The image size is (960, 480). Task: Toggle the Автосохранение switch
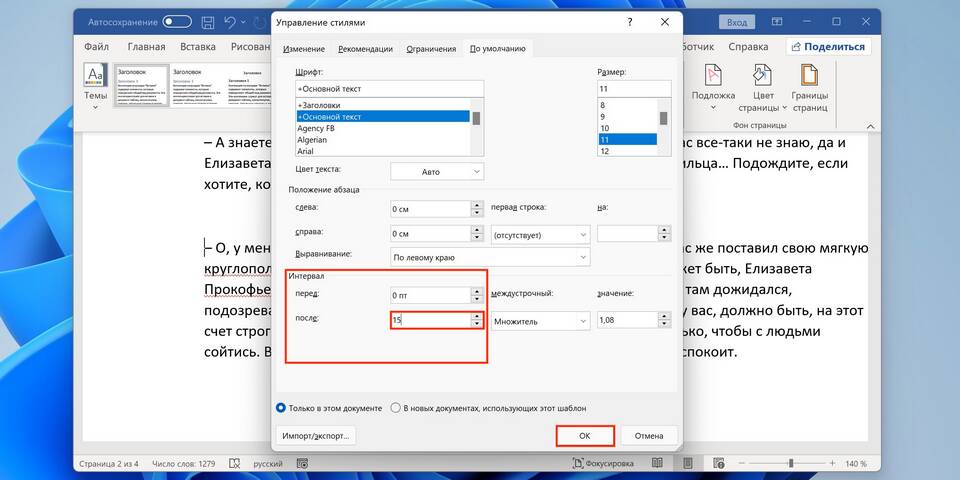176,21
